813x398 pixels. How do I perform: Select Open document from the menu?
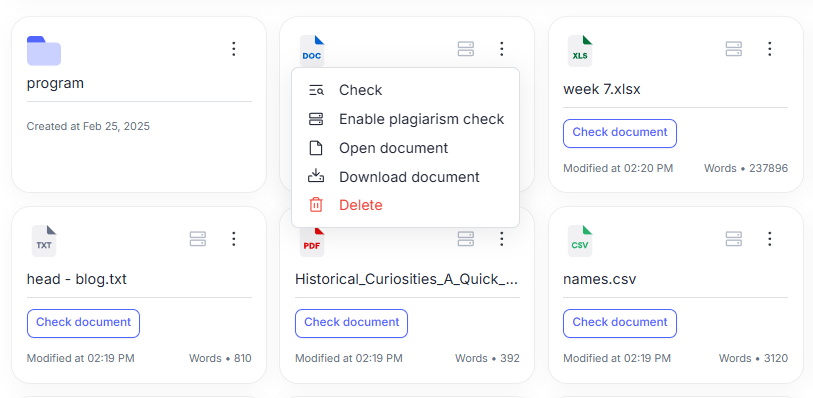pyautogui.click(x=405, y=148)
